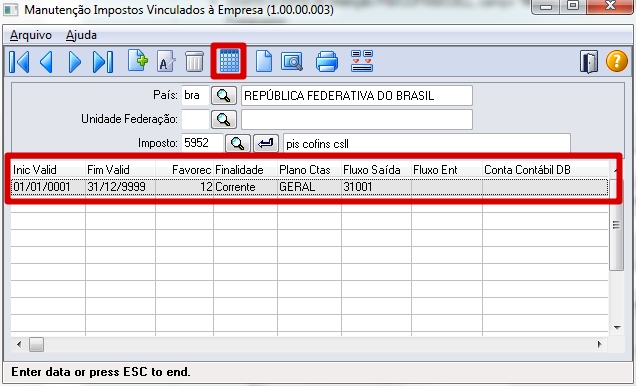Open help via question mark icon

coord(617,62)
